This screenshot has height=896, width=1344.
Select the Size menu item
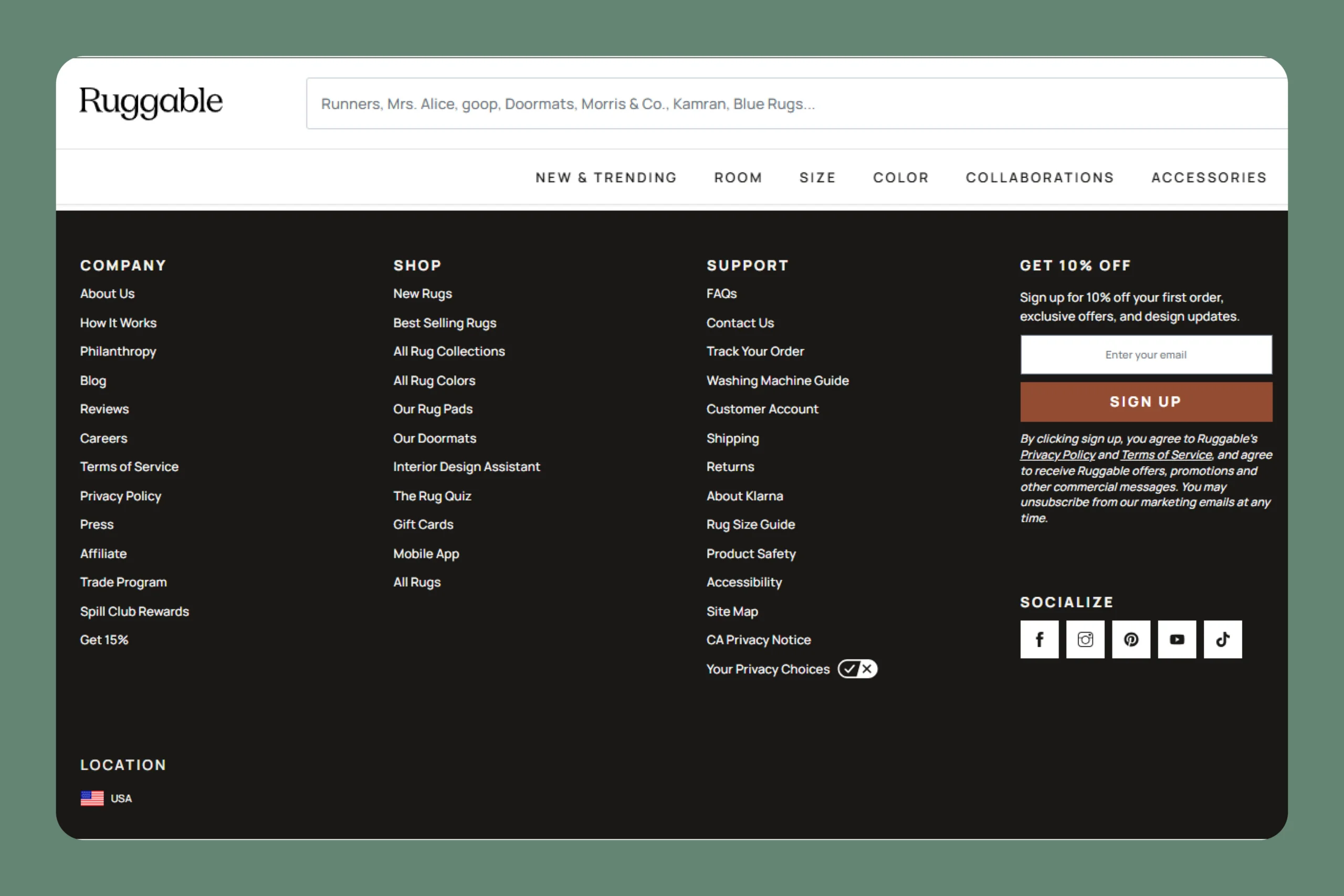(x=817, y=178)
